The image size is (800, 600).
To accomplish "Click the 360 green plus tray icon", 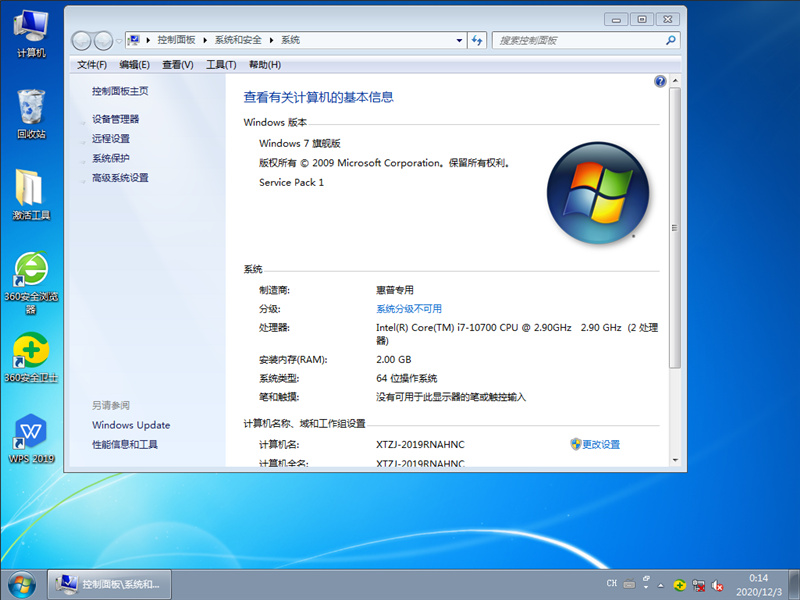I will click(x=679, y=585).
